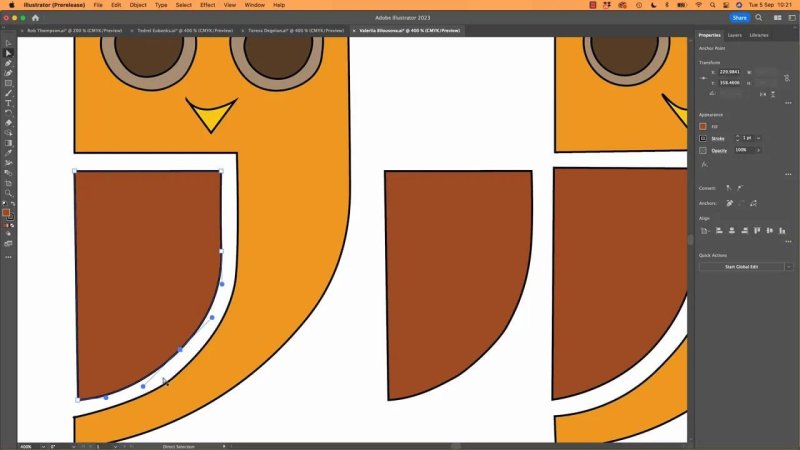Open the Align To dropdown
This screenshot has width=800, height=450.
click(x=705, y=231)
